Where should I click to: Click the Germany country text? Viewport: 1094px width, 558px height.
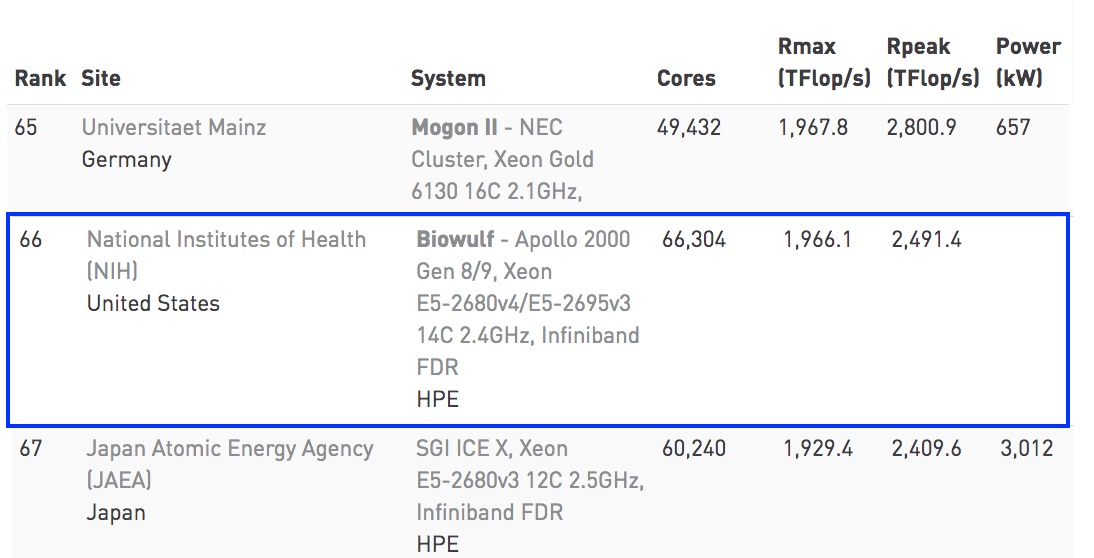click(x=126, y=160)
